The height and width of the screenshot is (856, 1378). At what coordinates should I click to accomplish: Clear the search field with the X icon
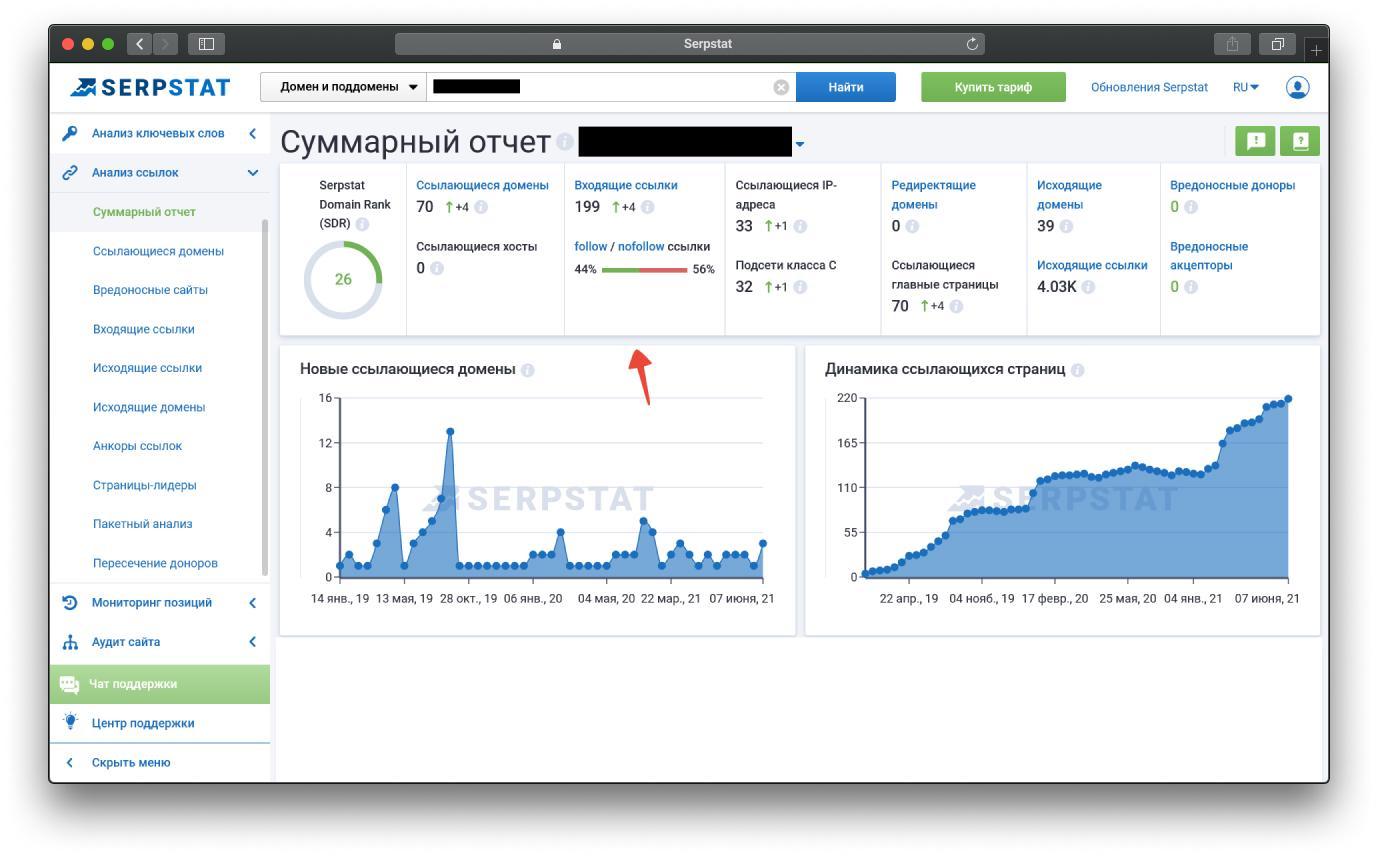781,87
